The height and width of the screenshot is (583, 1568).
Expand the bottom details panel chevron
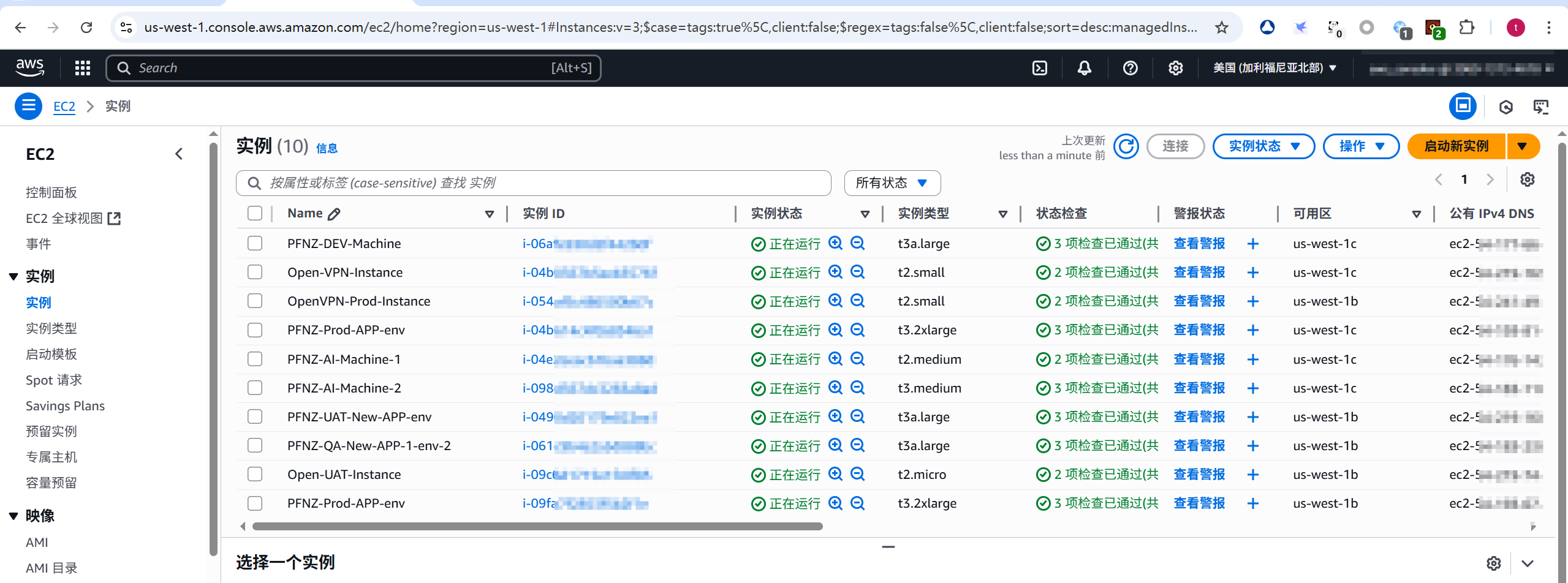point(1528,563)
